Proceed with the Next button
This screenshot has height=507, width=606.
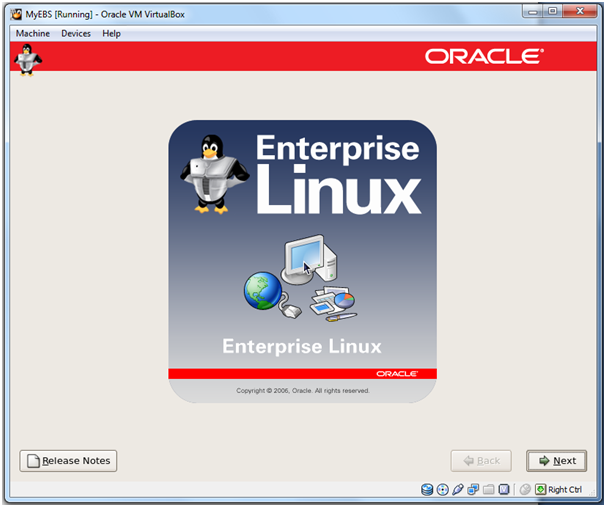557,461
